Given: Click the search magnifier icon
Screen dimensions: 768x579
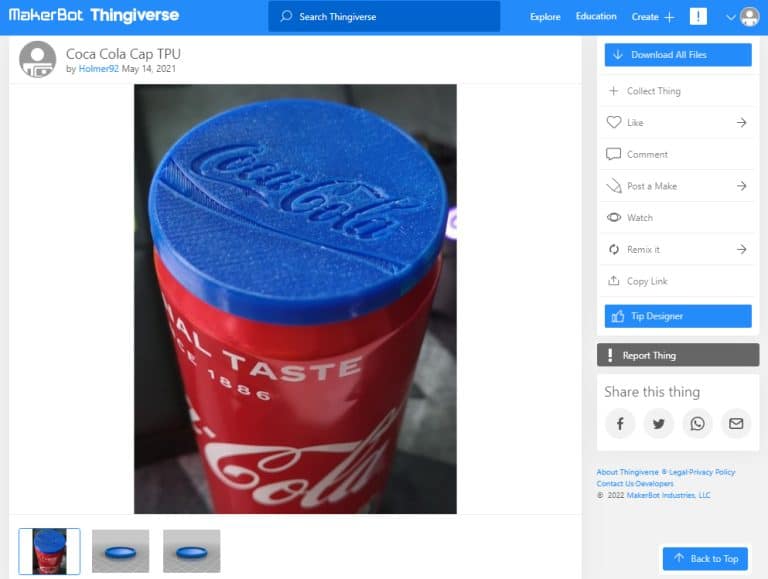Looking at the screenshot, I should click(286, 16).
